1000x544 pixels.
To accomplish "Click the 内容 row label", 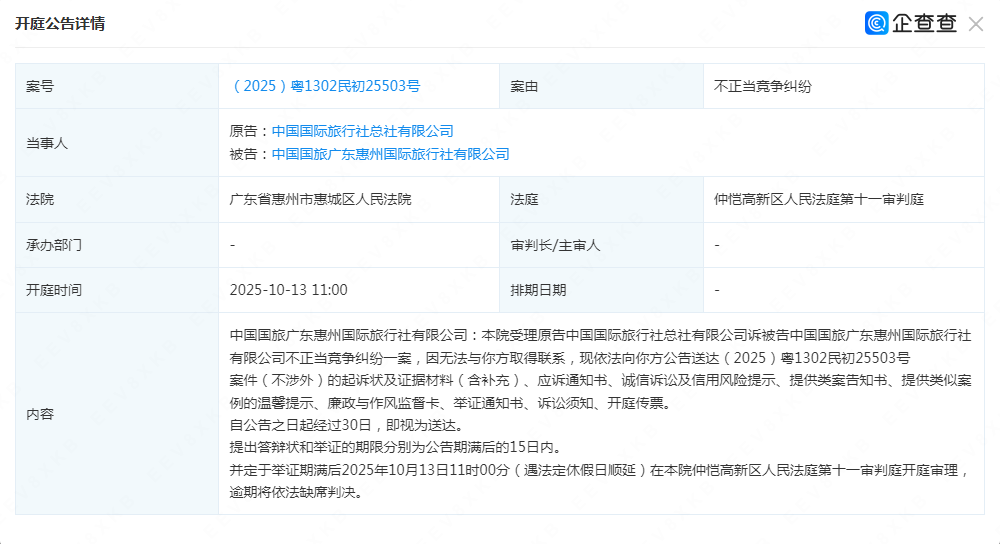I will [40, 413].
